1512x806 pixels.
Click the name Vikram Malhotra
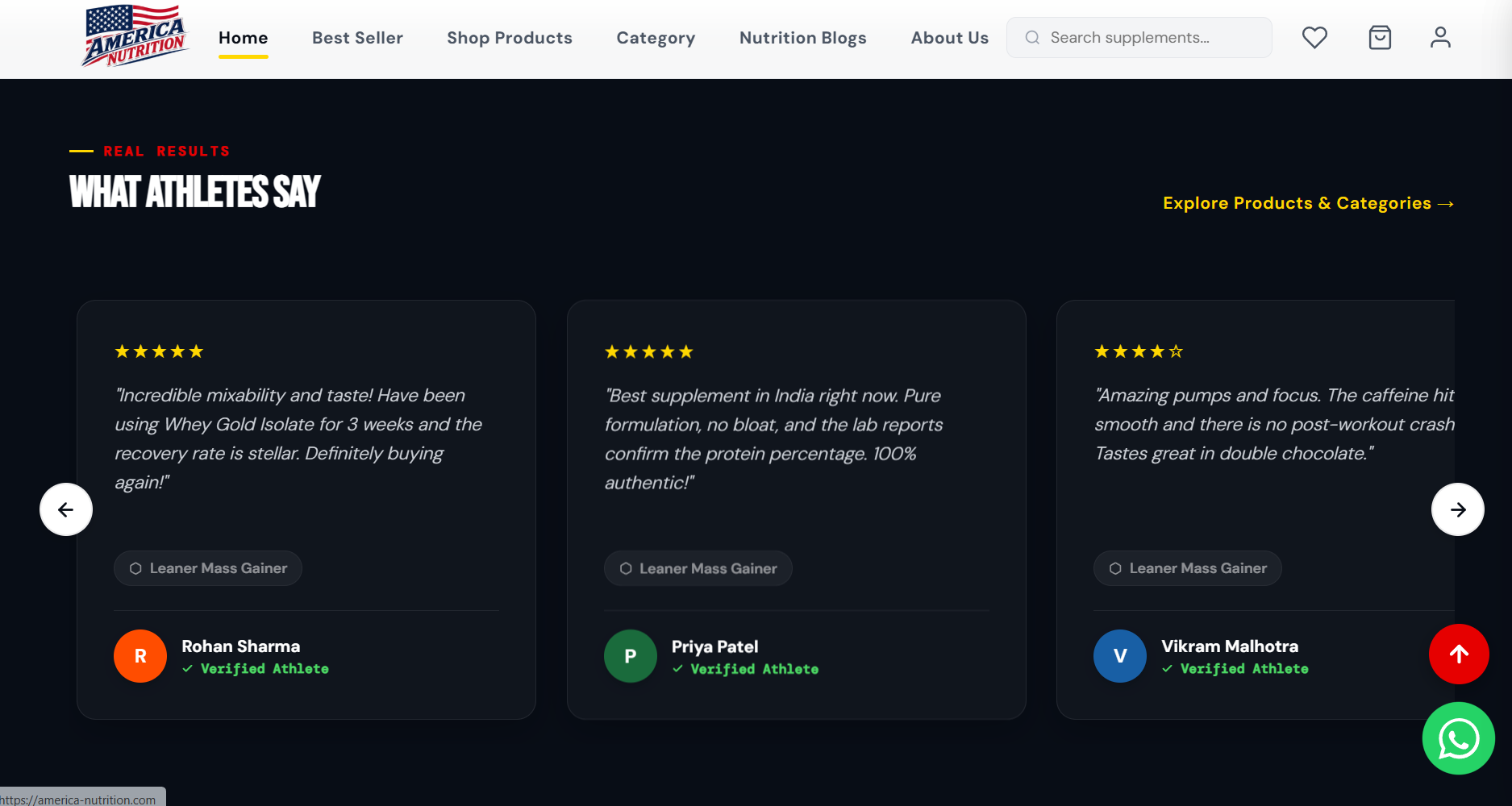1230,646
